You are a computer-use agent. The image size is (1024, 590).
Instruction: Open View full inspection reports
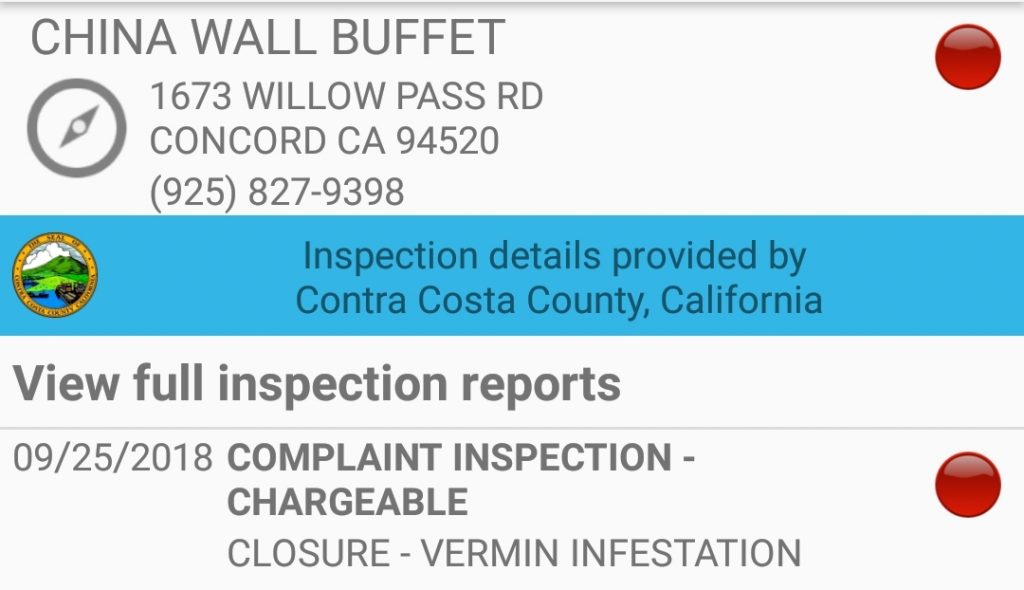click(317, 384)
